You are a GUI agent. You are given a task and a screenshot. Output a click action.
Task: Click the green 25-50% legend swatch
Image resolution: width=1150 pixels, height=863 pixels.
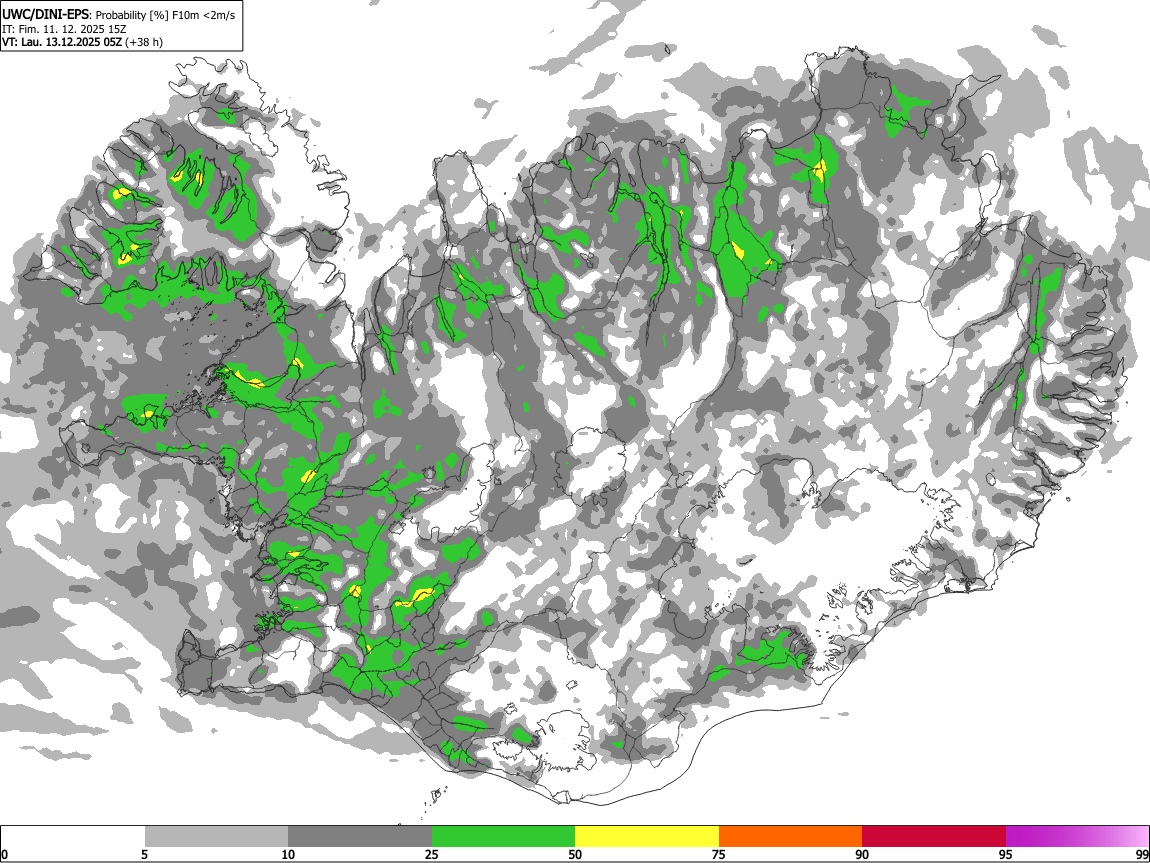pos(503,836)
